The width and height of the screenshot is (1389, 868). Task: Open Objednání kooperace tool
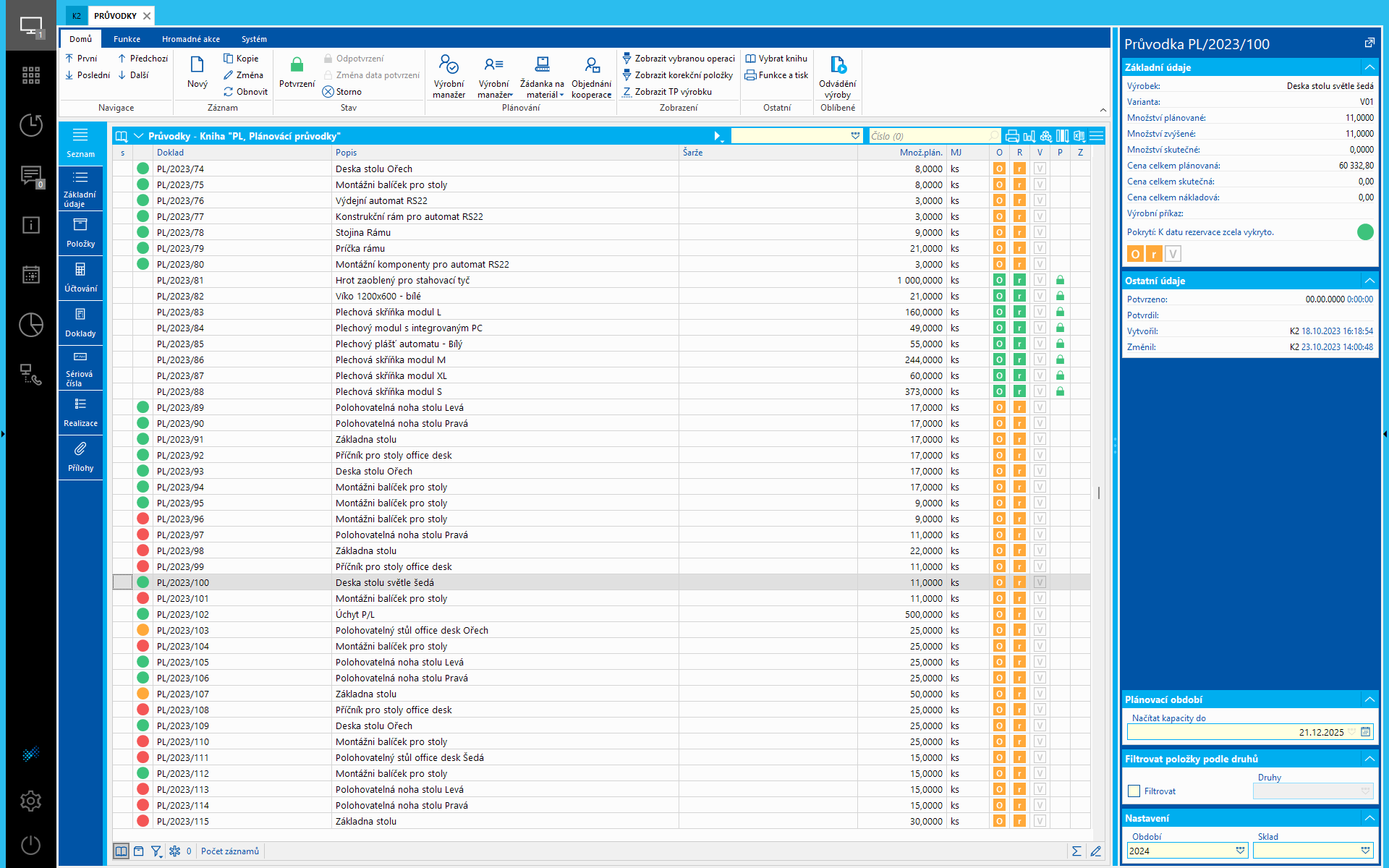(591, 75)
